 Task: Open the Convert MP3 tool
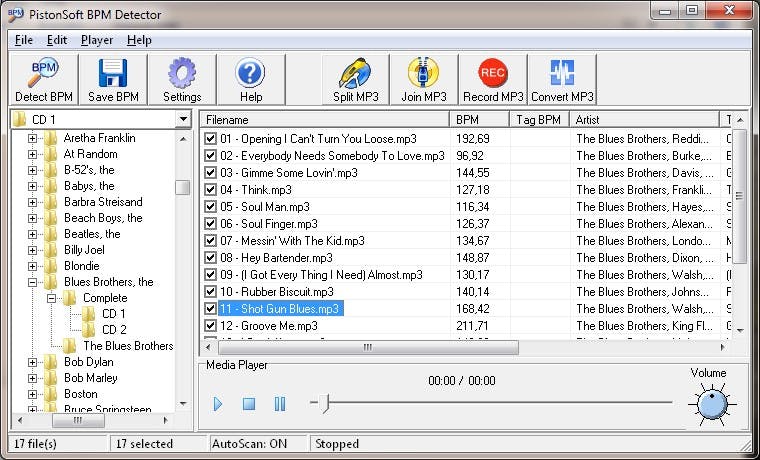click(x=562, y=80)
